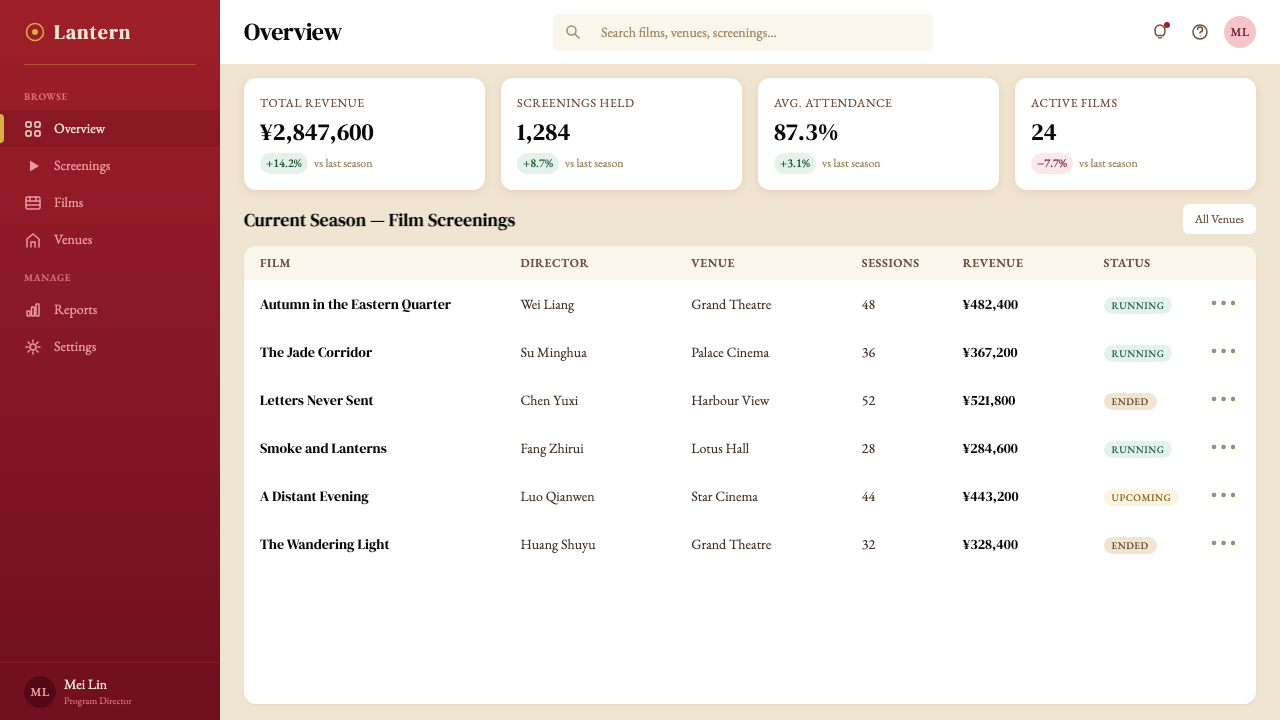
Task: Open three-dot menu for A Distant Evening
Action: click(1223, 495)
